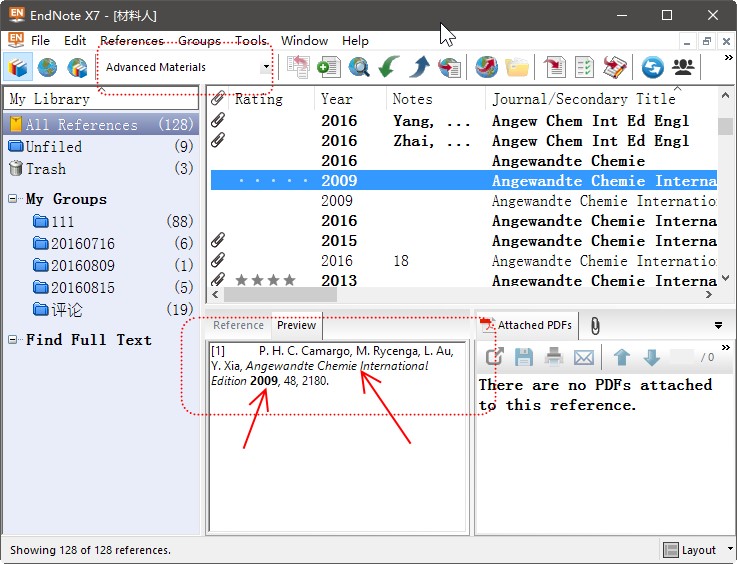Click Export blue up-arrow icon
The height and width of the screenshot is (564, 737).
419,68
